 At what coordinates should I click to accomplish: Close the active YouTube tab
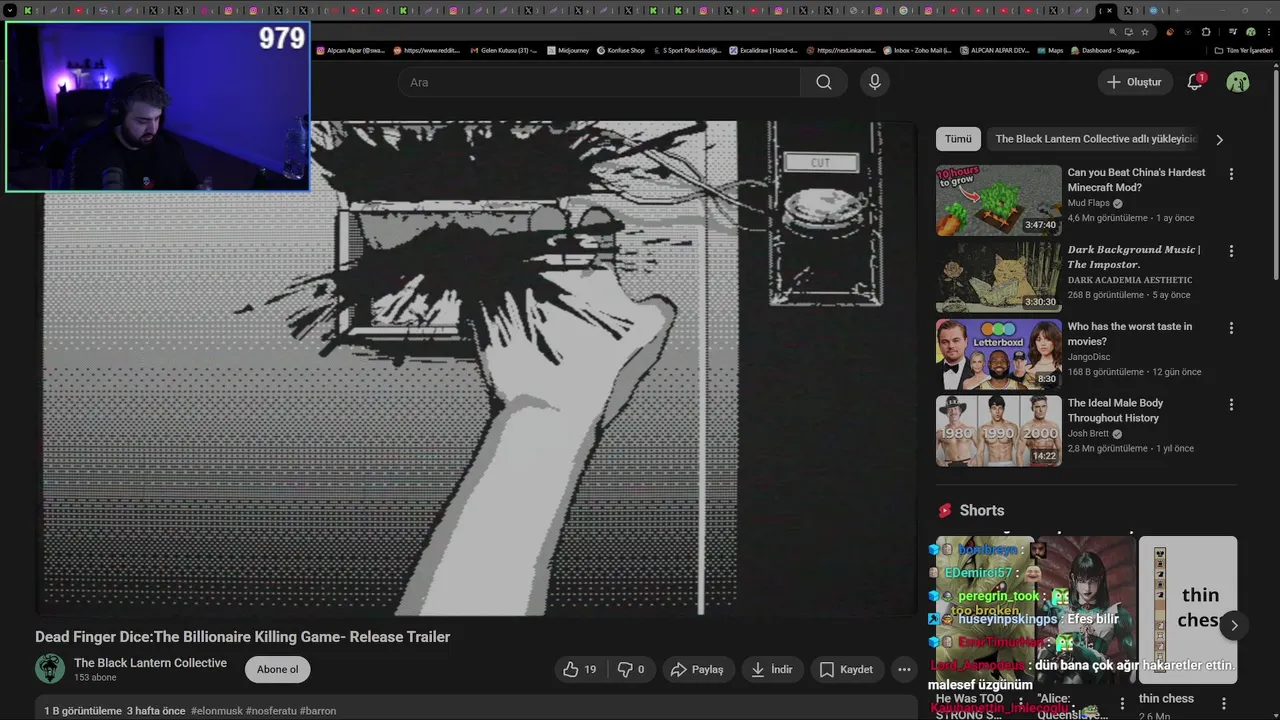pos(1110,10)
